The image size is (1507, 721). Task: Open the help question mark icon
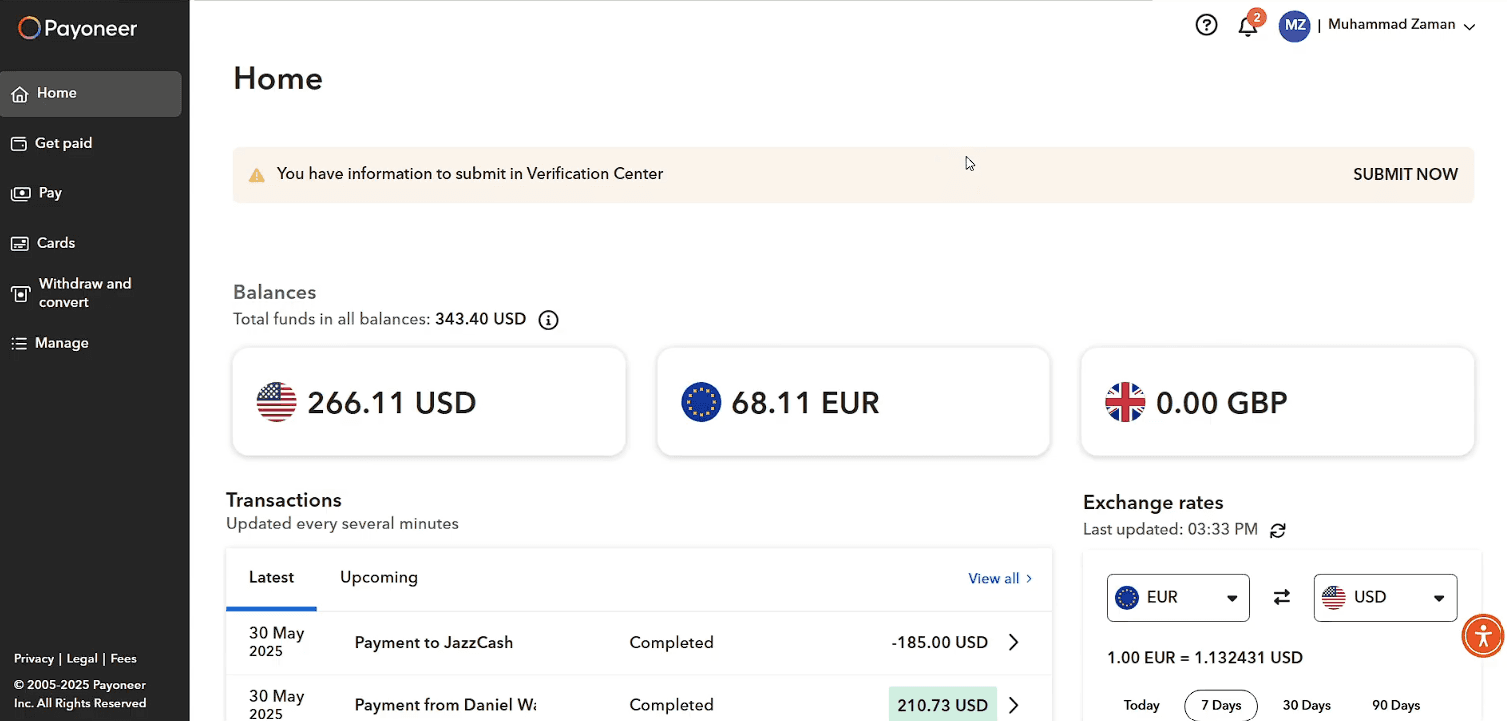(x=1206, y=26)
